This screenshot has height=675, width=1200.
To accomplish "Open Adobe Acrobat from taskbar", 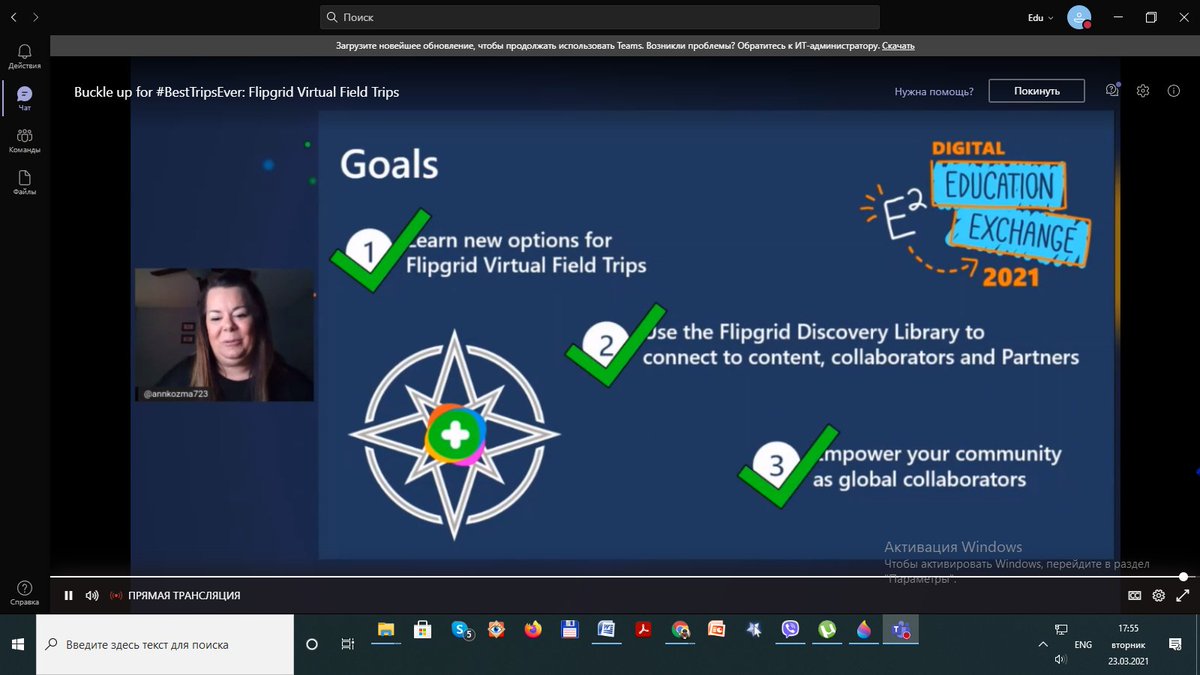I will (644, 630).
